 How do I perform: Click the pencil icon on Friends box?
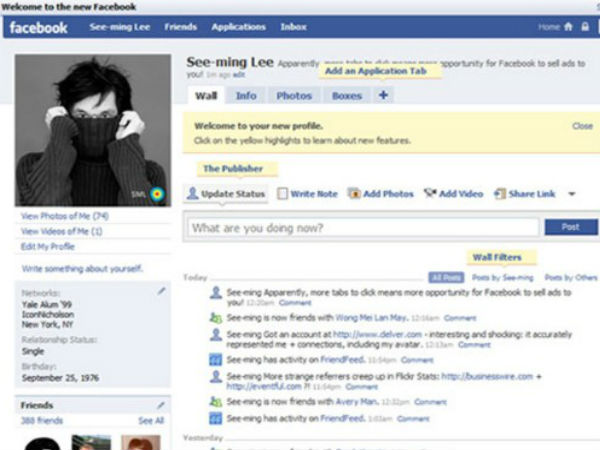[x=161, y=405]
